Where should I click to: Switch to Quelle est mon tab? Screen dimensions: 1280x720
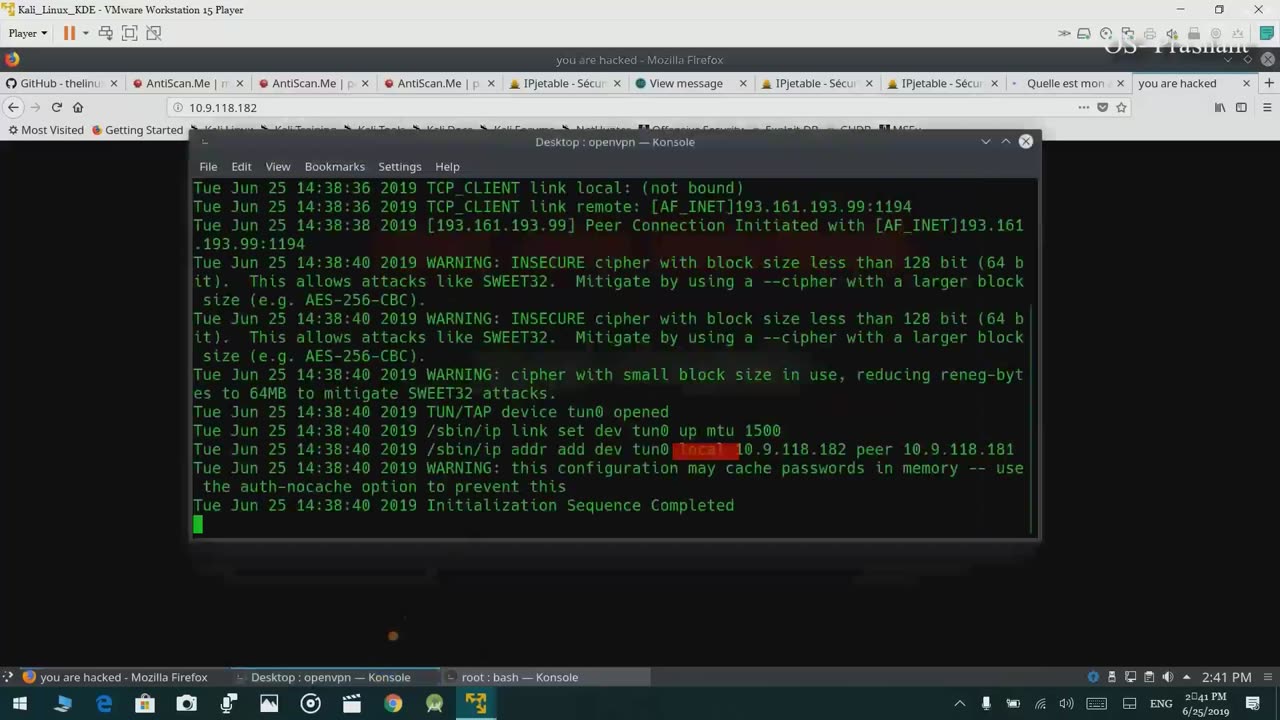(x=1069, y=83)
